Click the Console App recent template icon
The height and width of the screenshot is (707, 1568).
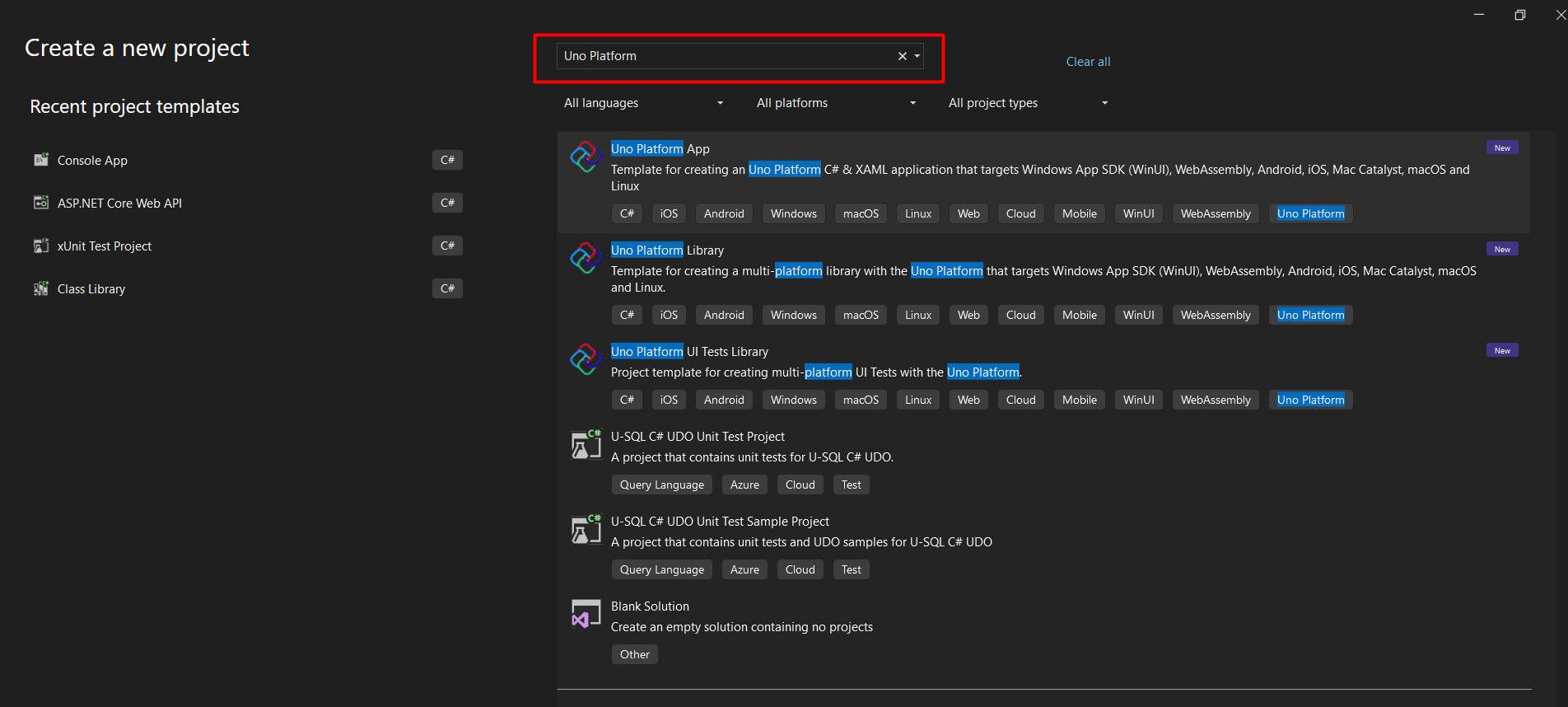[x=41, y=160]
